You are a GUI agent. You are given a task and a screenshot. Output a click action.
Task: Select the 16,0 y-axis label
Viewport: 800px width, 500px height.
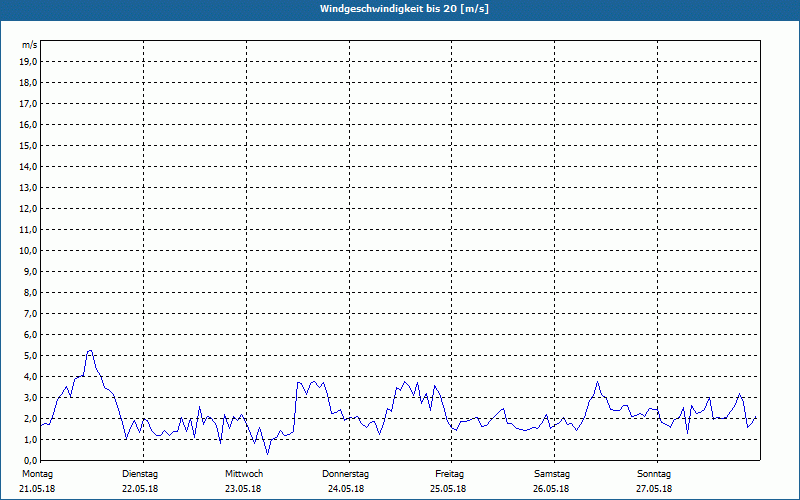(28, 124)
